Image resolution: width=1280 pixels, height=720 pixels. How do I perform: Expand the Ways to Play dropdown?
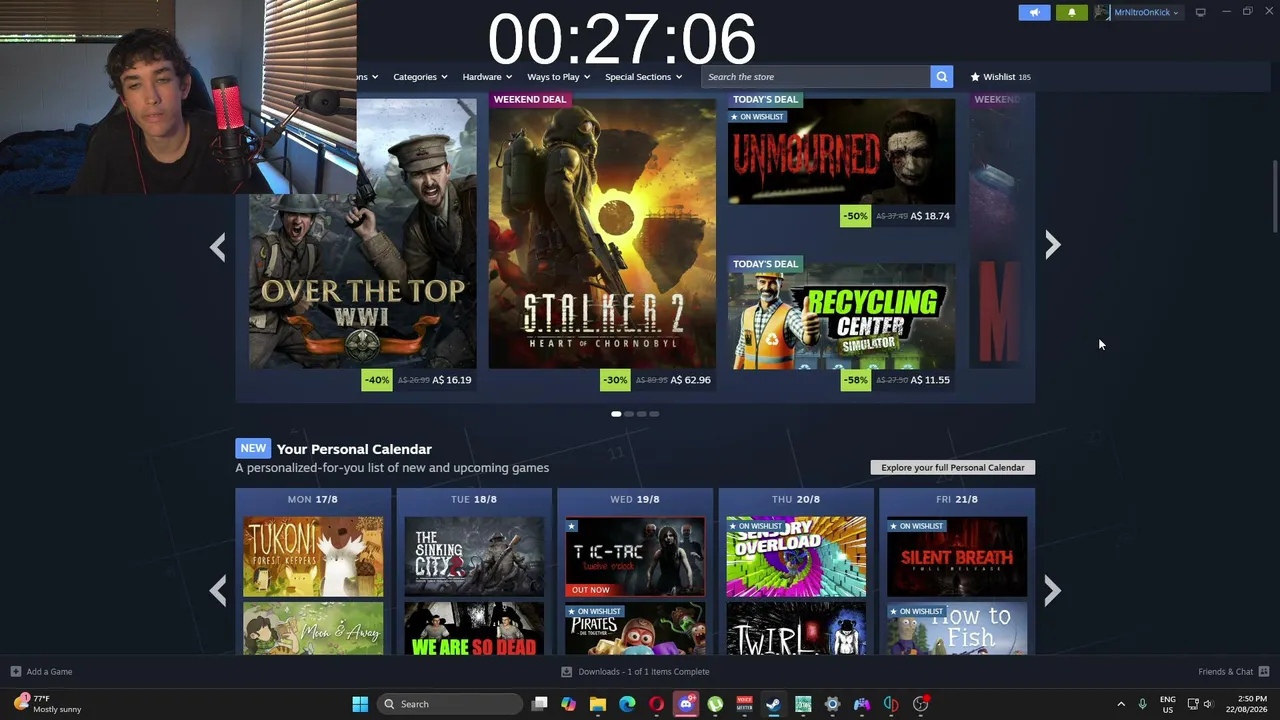(558, 77)
